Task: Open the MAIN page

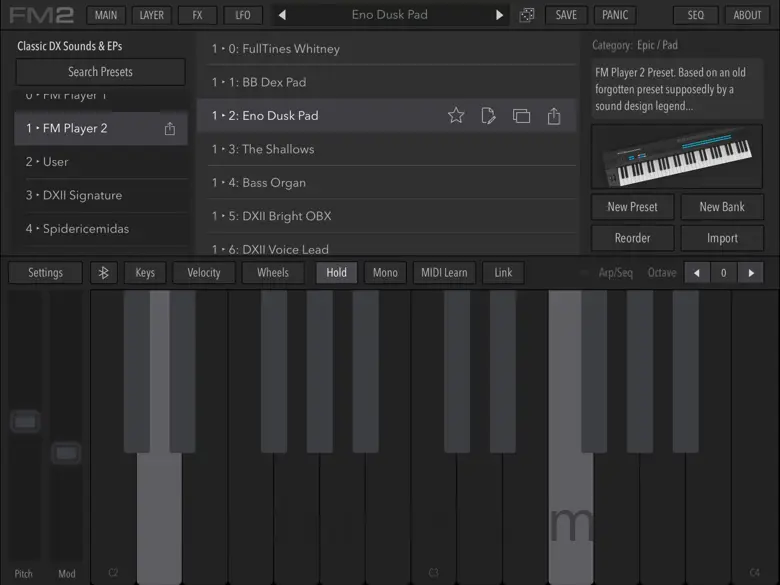Action: [x=106, y=15]
